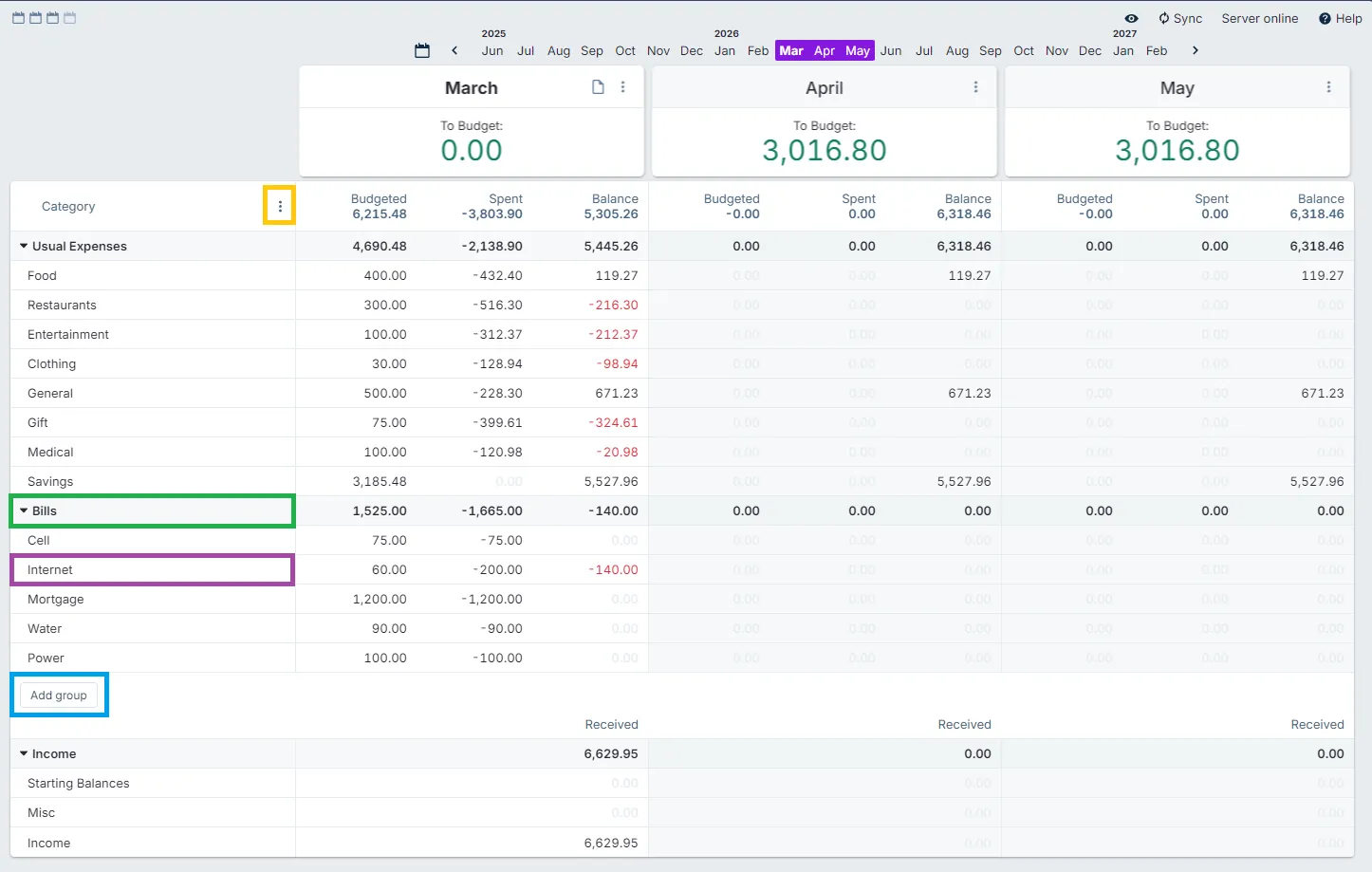Advance months with the right chevron
Screen dimensions: 1372x872
click(1195, 51)
